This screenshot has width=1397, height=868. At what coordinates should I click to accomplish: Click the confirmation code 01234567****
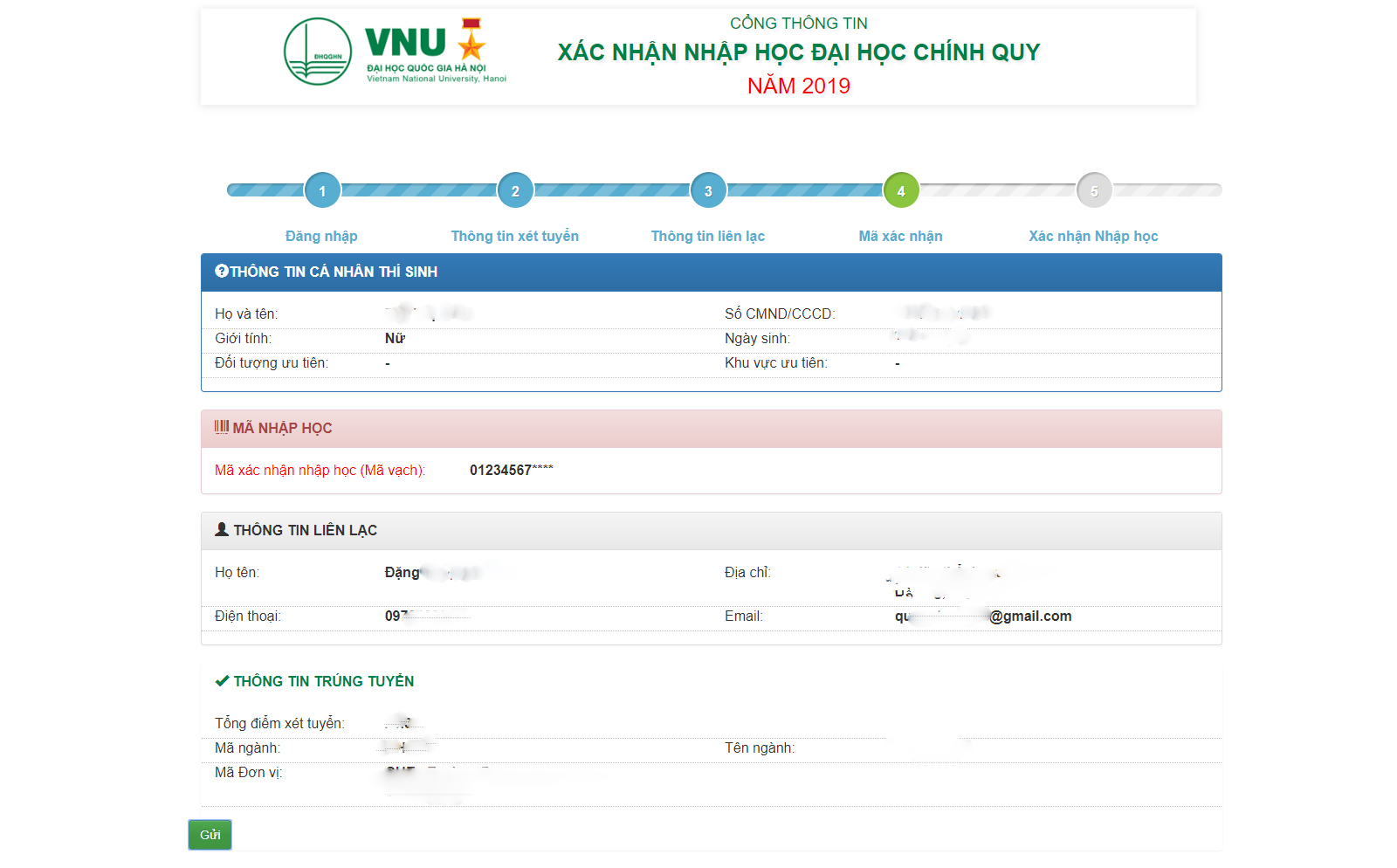coord(511,470)
